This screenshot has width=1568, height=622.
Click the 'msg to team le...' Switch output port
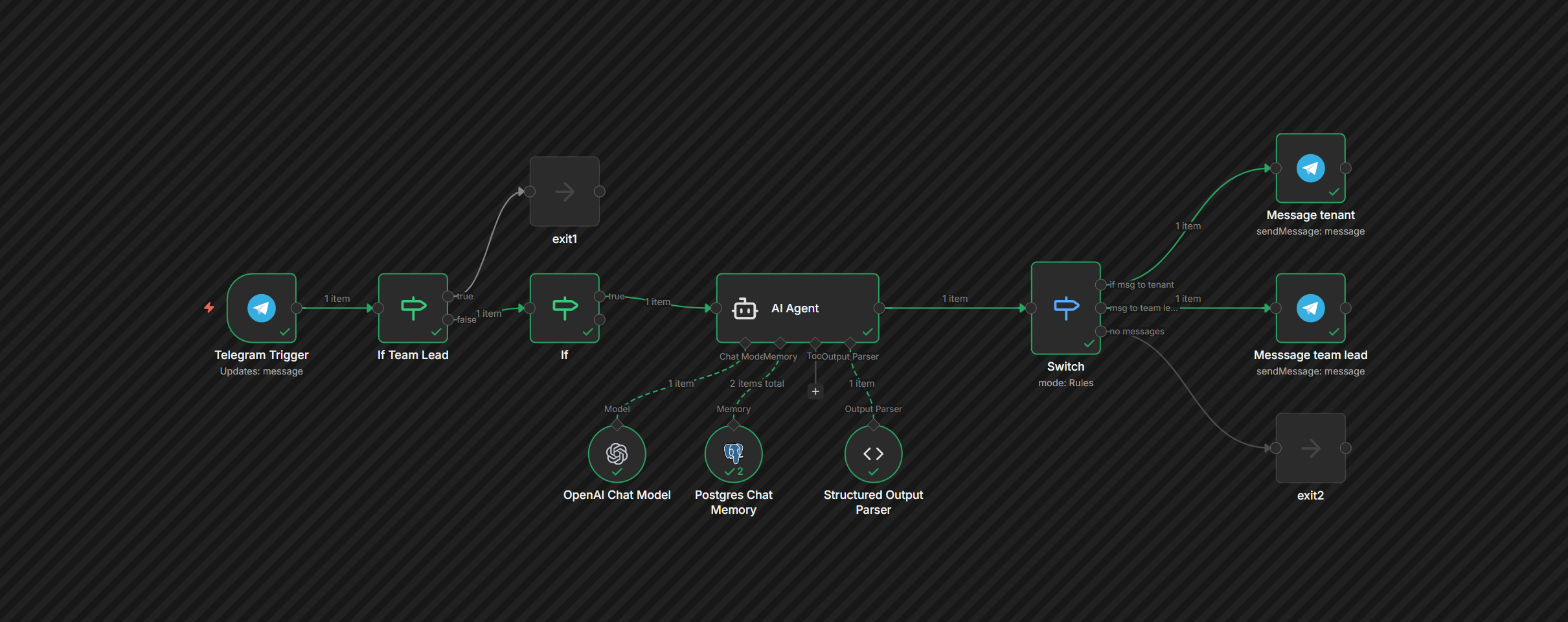pyautogui.click(x=1101, y=308)
